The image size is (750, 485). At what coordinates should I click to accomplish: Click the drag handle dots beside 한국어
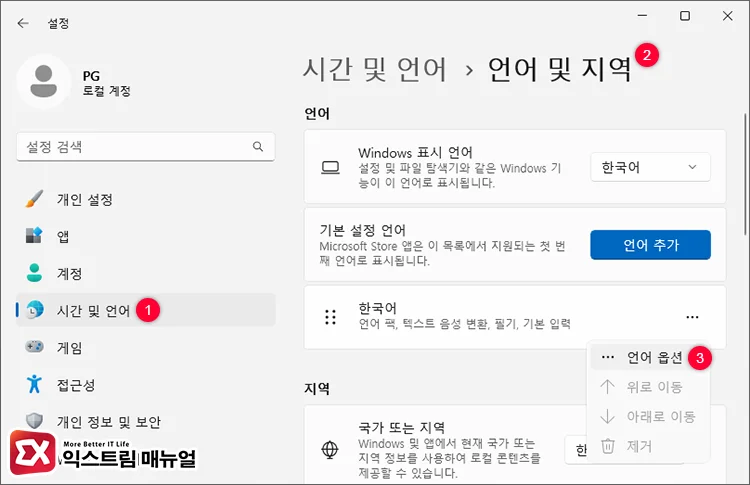pyautogui.click(x=330, y=317)
